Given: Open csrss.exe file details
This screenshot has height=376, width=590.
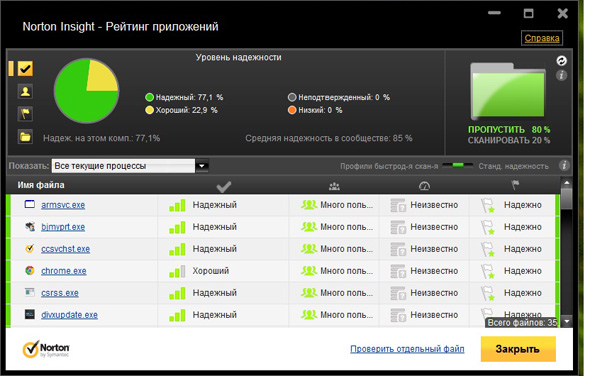Looking at the screenshot, I should 60,293.
